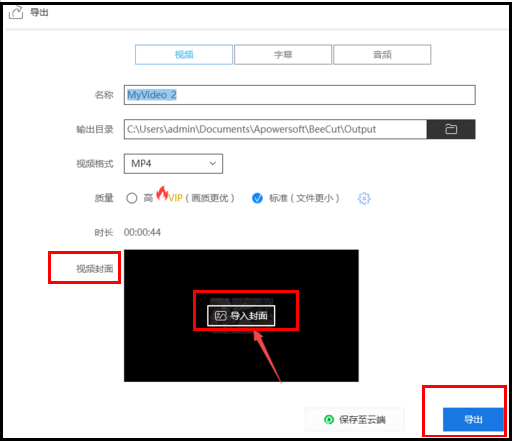Click the 视频封面 label
Image resolution: width=514 pixels, height=441 pixels.
(x=95, y=269)
